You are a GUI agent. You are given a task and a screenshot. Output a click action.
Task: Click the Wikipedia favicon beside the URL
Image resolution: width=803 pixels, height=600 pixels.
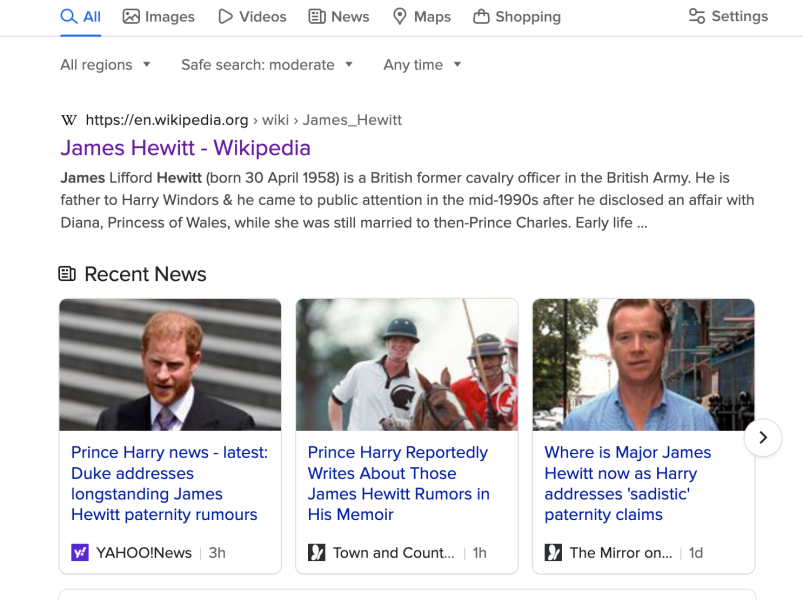point(69,120)
